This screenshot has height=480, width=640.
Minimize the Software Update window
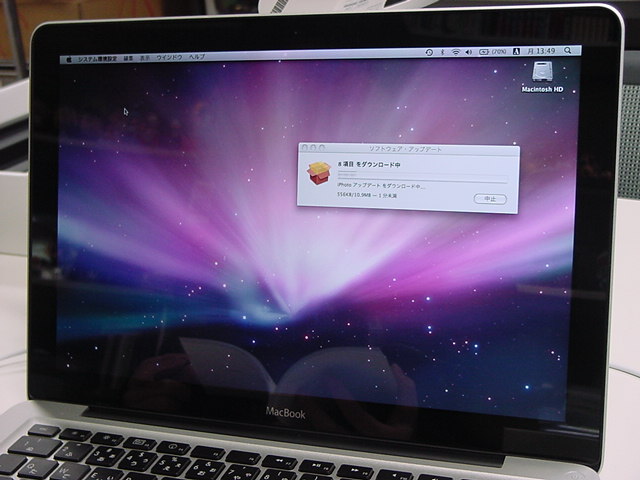coord(313,147)
